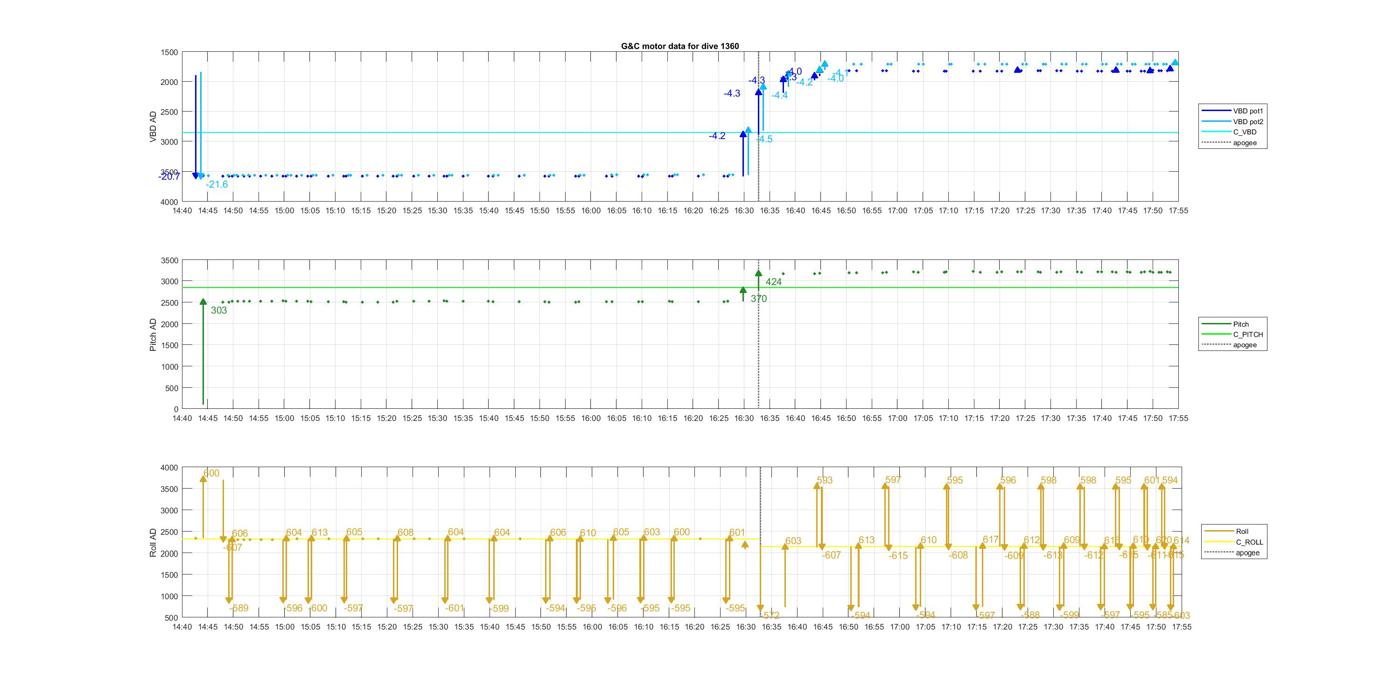The height and width of the screenshot is (693, 1400).
Task: Select the "Pitch AD" y-axis label
Action: coord(153,335)
